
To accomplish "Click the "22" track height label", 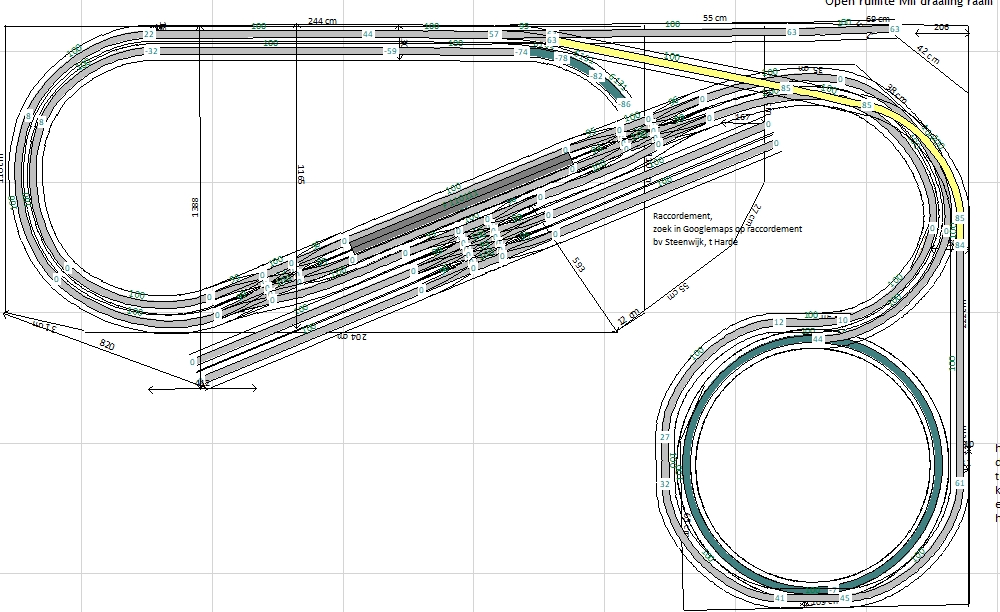I will click(x=149, y=34).
